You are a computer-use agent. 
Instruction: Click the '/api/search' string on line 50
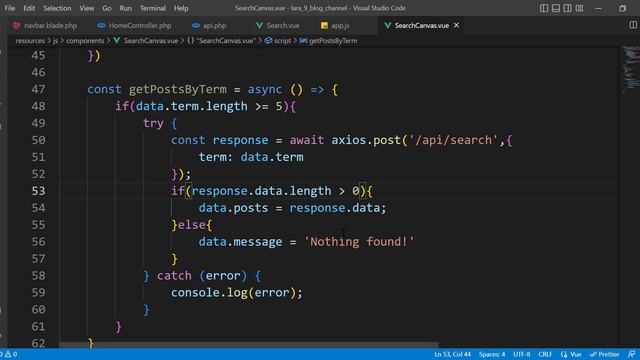point(453,140)
